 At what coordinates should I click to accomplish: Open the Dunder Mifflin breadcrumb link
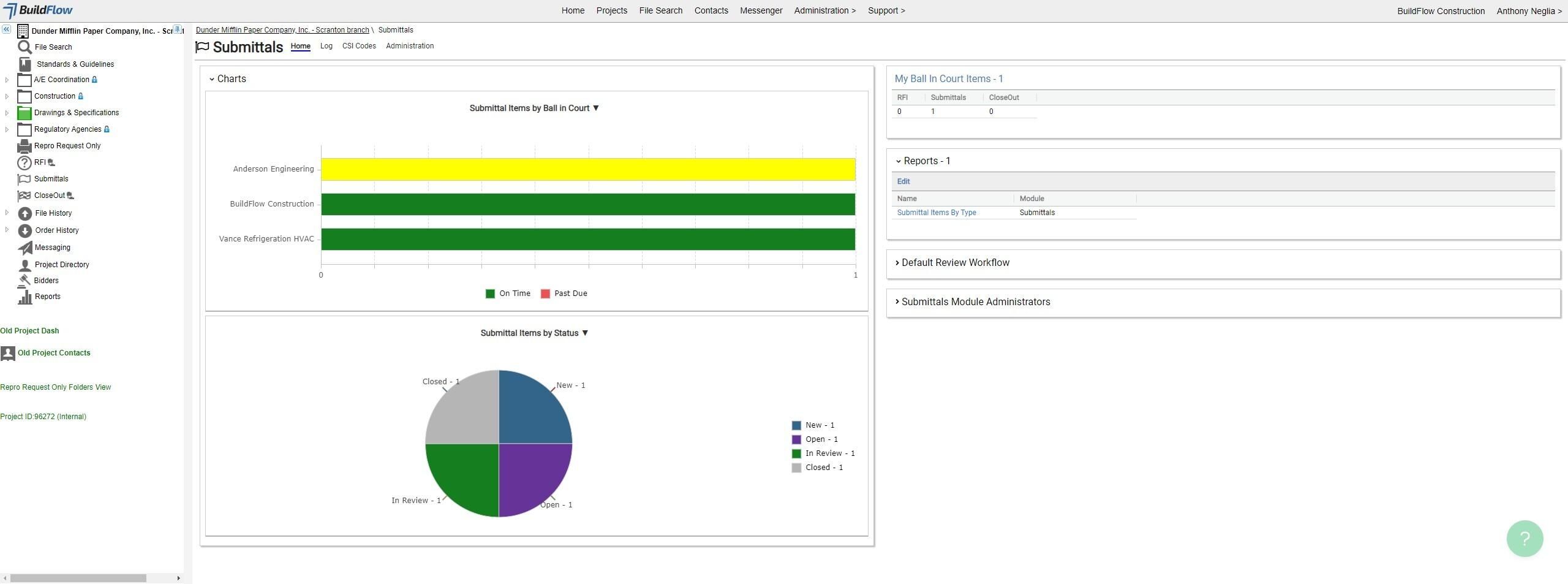pyautogui.click(x=282, y=30)
